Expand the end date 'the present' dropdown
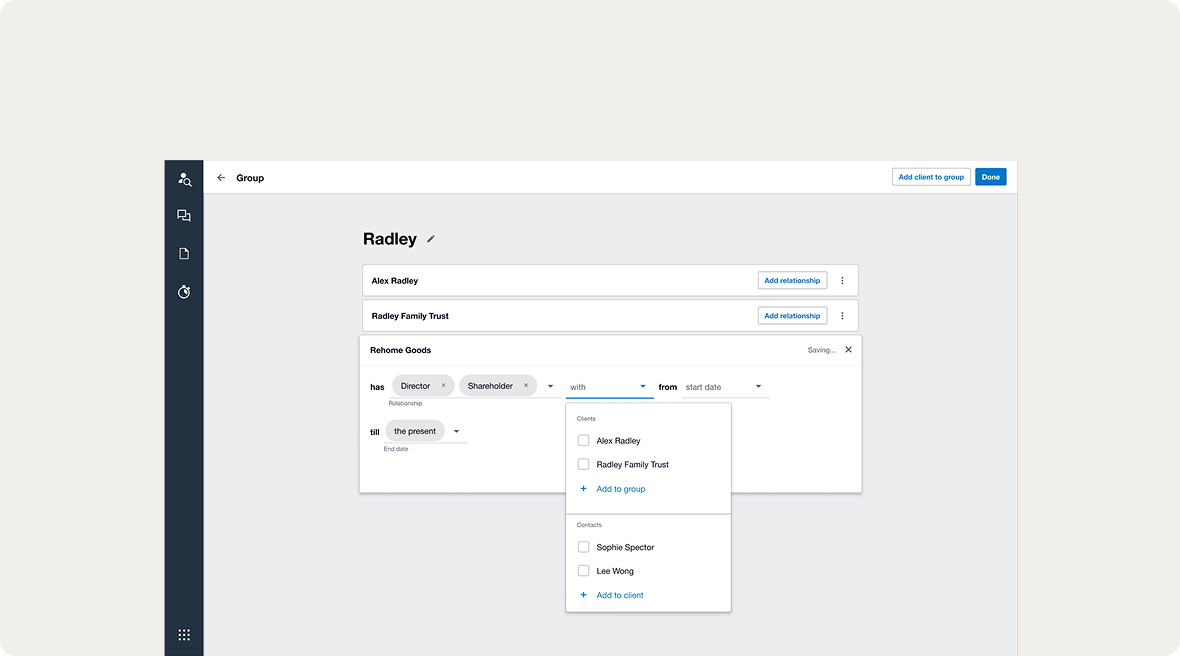Viewport: 1180px width, 656px height. pos(457,432)
